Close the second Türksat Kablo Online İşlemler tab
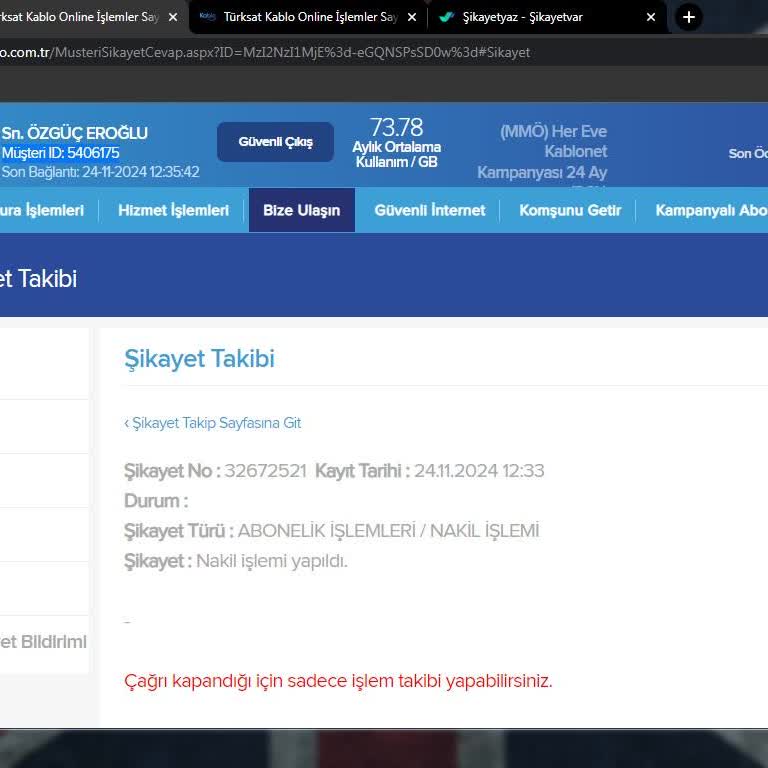The width and height of the screenshot is (768, 768). [412, 17]
